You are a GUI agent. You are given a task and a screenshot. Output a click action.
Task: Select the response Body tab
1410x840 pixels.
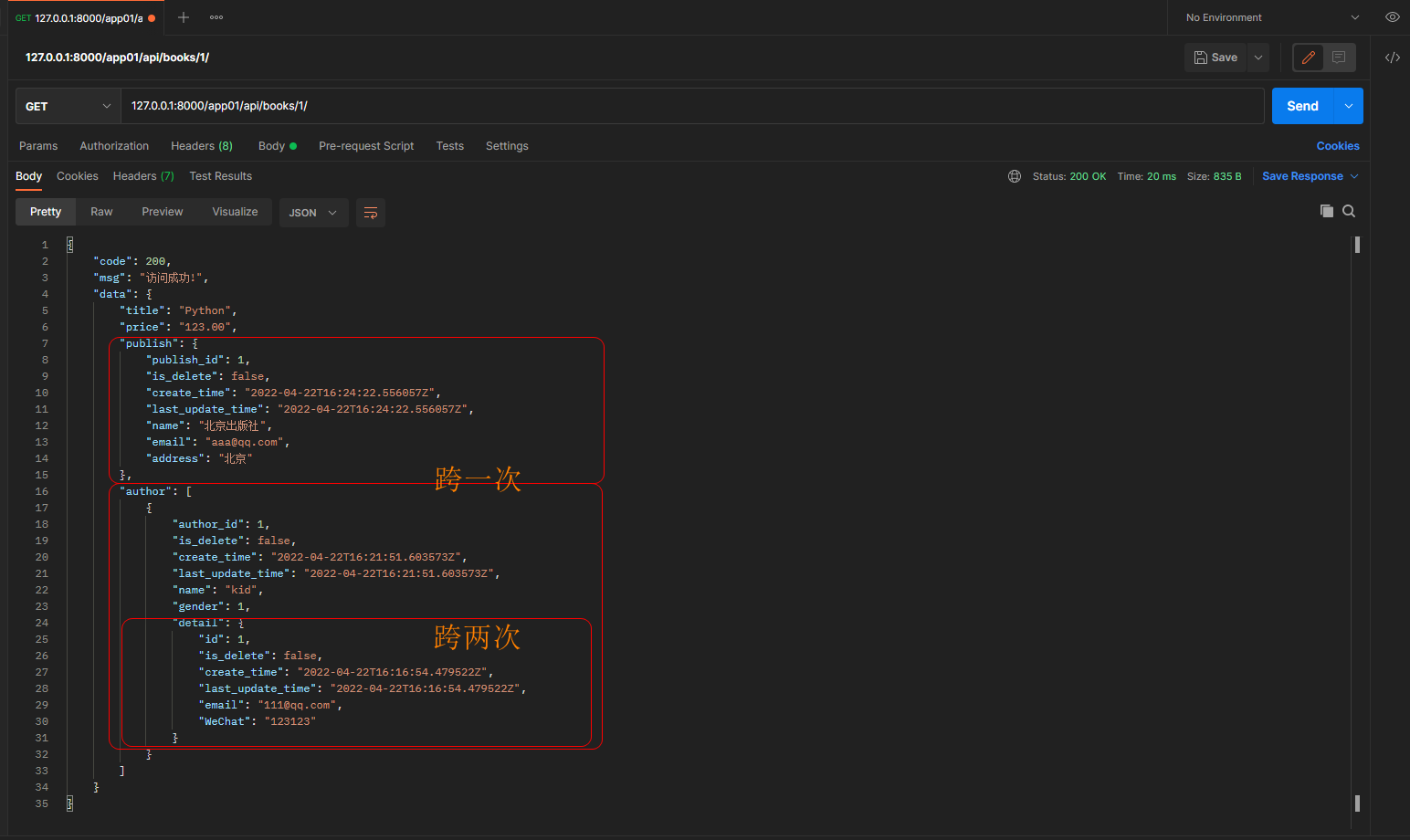pyautogui.click(x=28, y=176)
